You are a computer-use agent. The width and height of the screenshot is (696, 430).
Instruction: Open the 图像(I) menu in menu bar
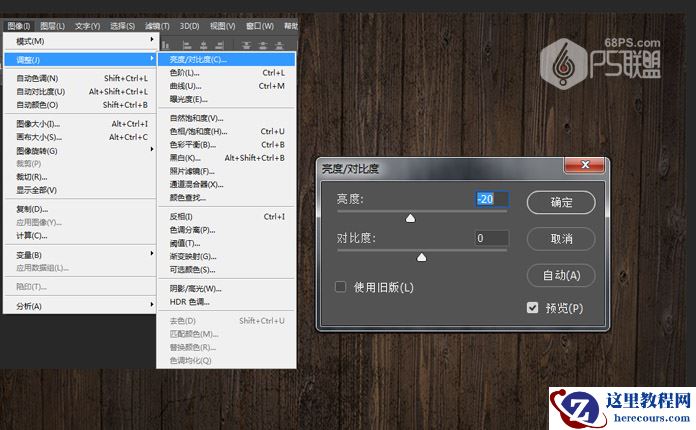tap(19, 26)
